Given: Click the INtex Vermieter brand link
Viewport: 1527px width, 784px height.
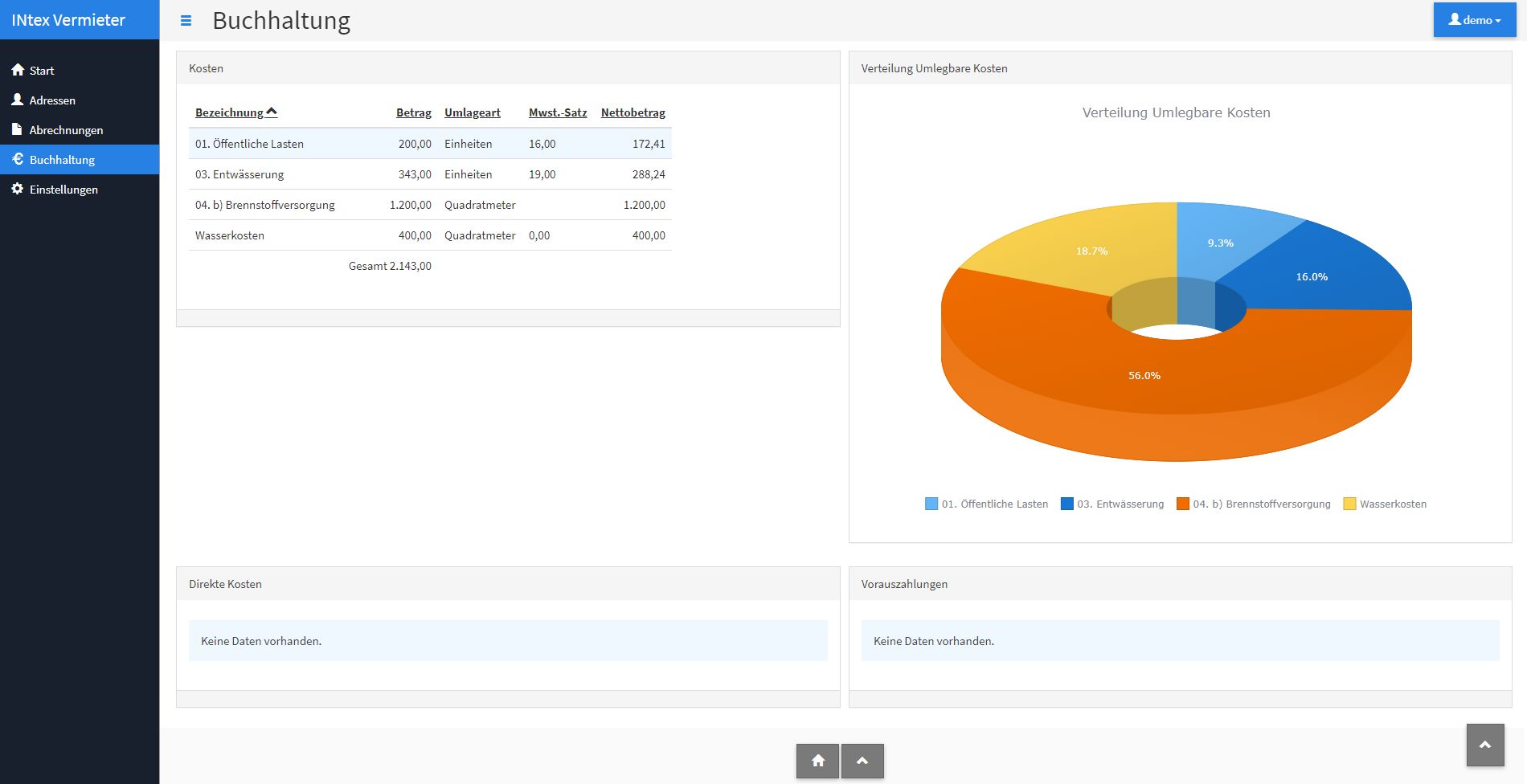Looking at the screenshot, I should click(68, 20).
